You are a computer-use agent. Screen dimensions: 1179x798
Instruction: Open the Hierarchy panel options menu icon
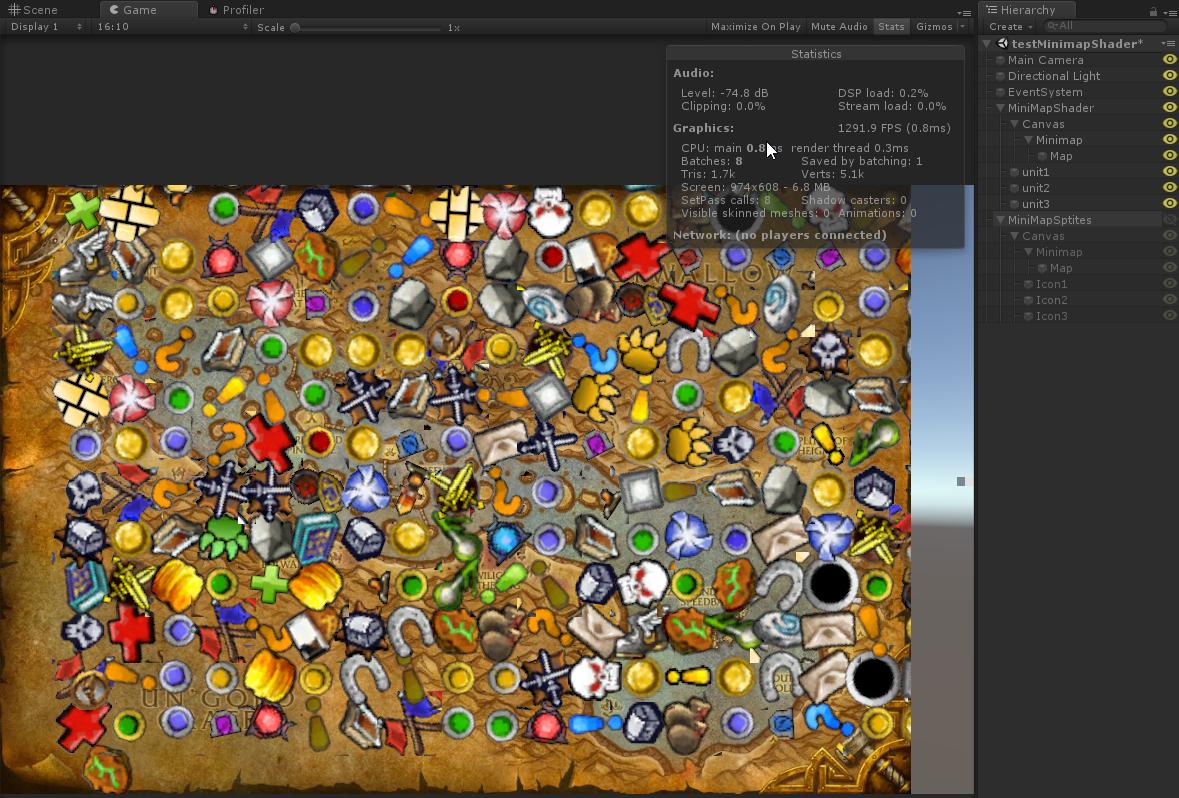pos(1169,11)
